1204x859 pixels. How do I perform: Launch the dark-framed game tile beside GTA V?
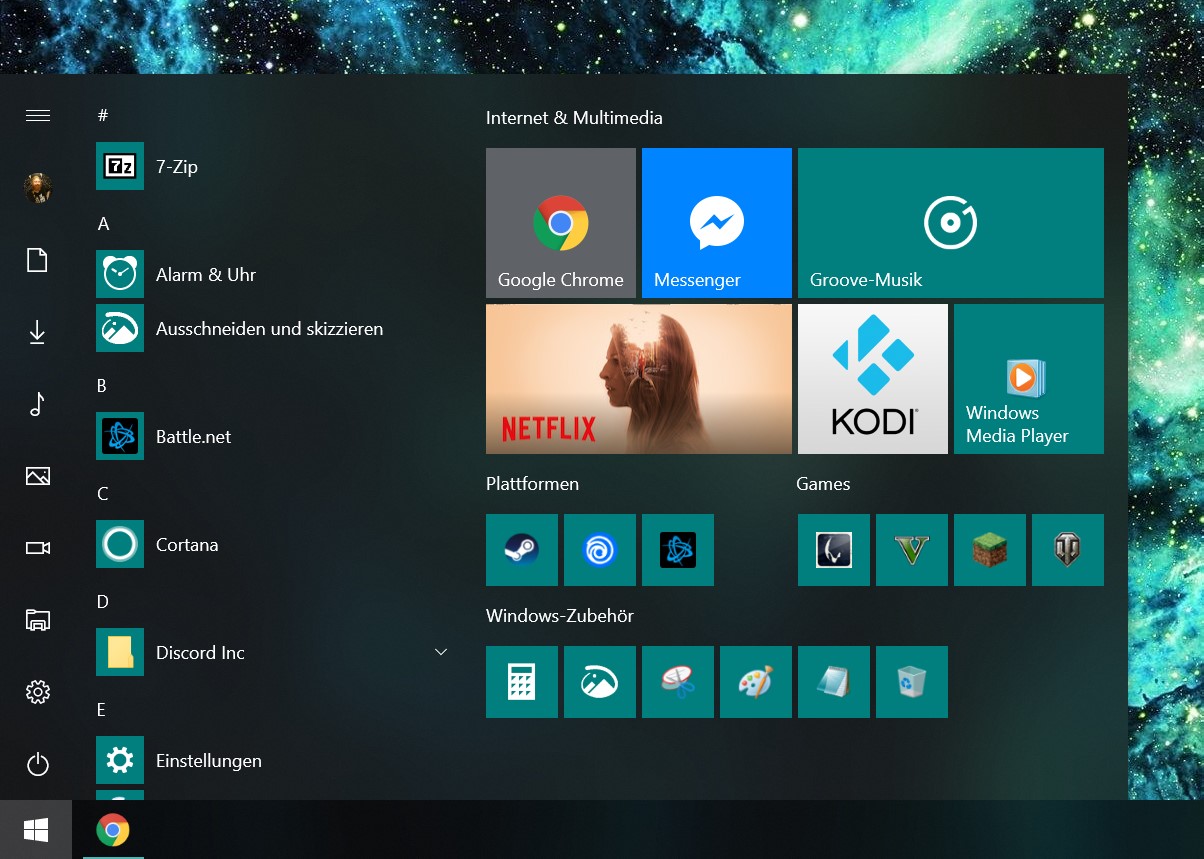834,550
